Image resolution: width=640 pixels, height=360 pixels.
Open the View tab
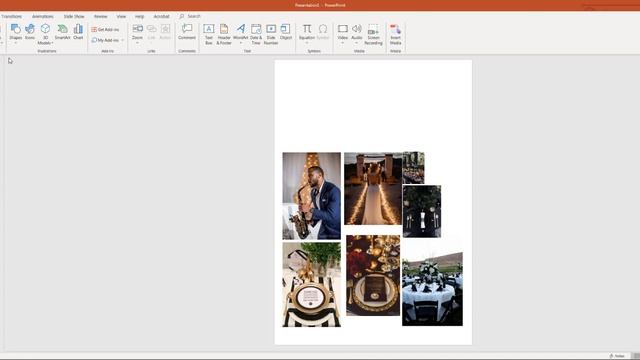pos(121,16)
